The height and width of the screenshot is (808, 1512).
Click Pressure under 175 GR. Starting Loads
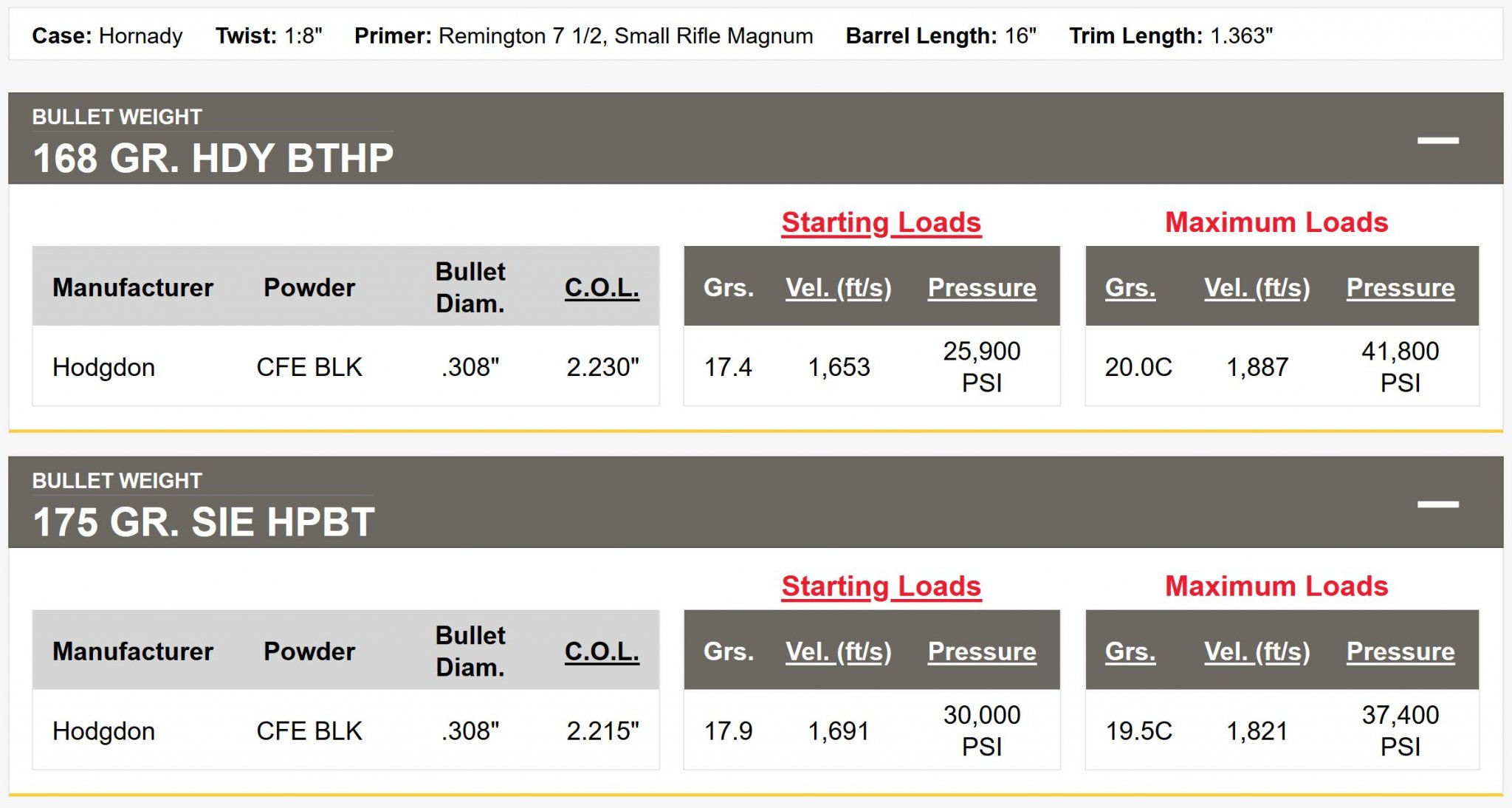tap(982, 651)
